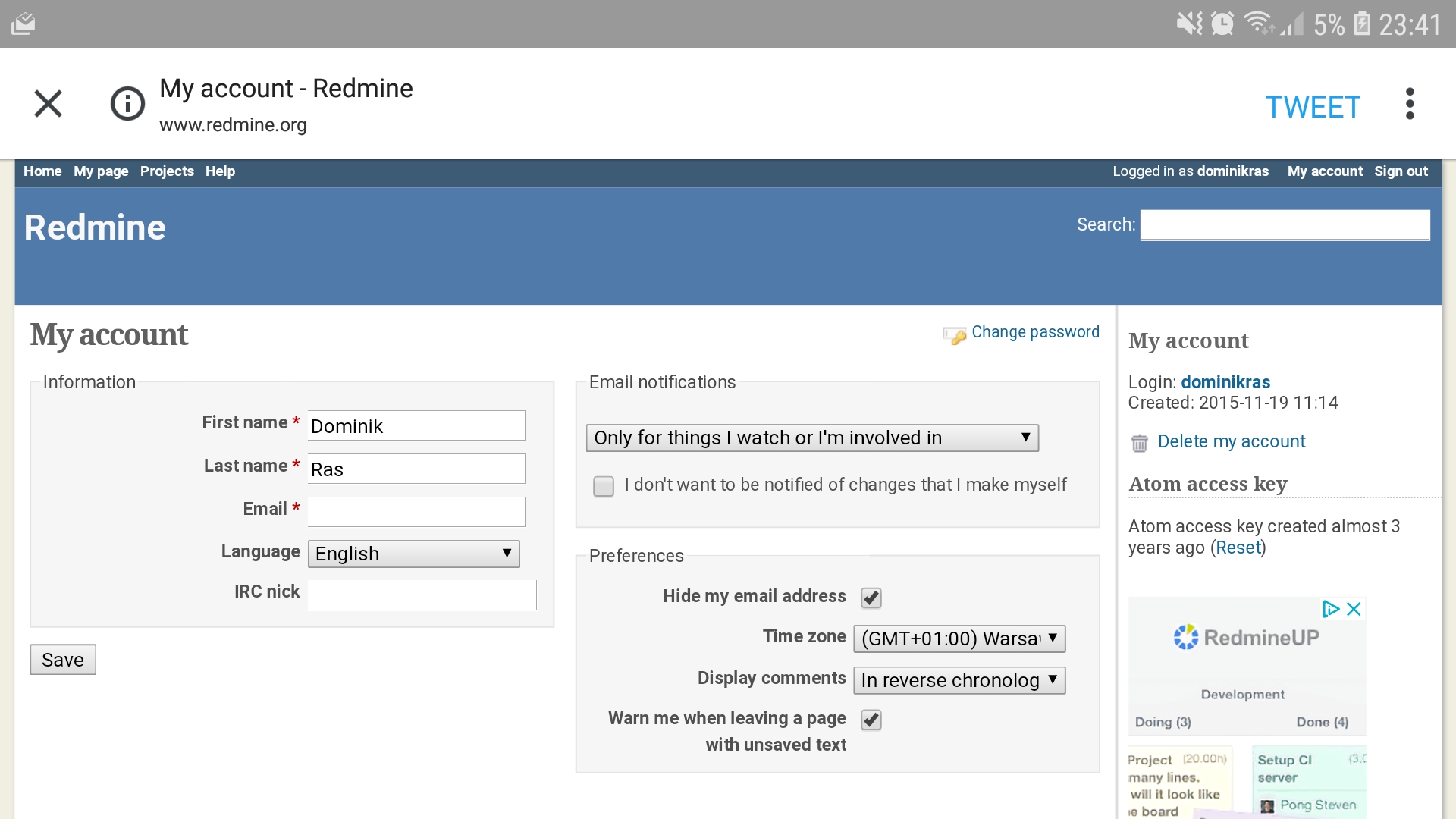
Task: Click Sign out
Action: point(1401,171)
